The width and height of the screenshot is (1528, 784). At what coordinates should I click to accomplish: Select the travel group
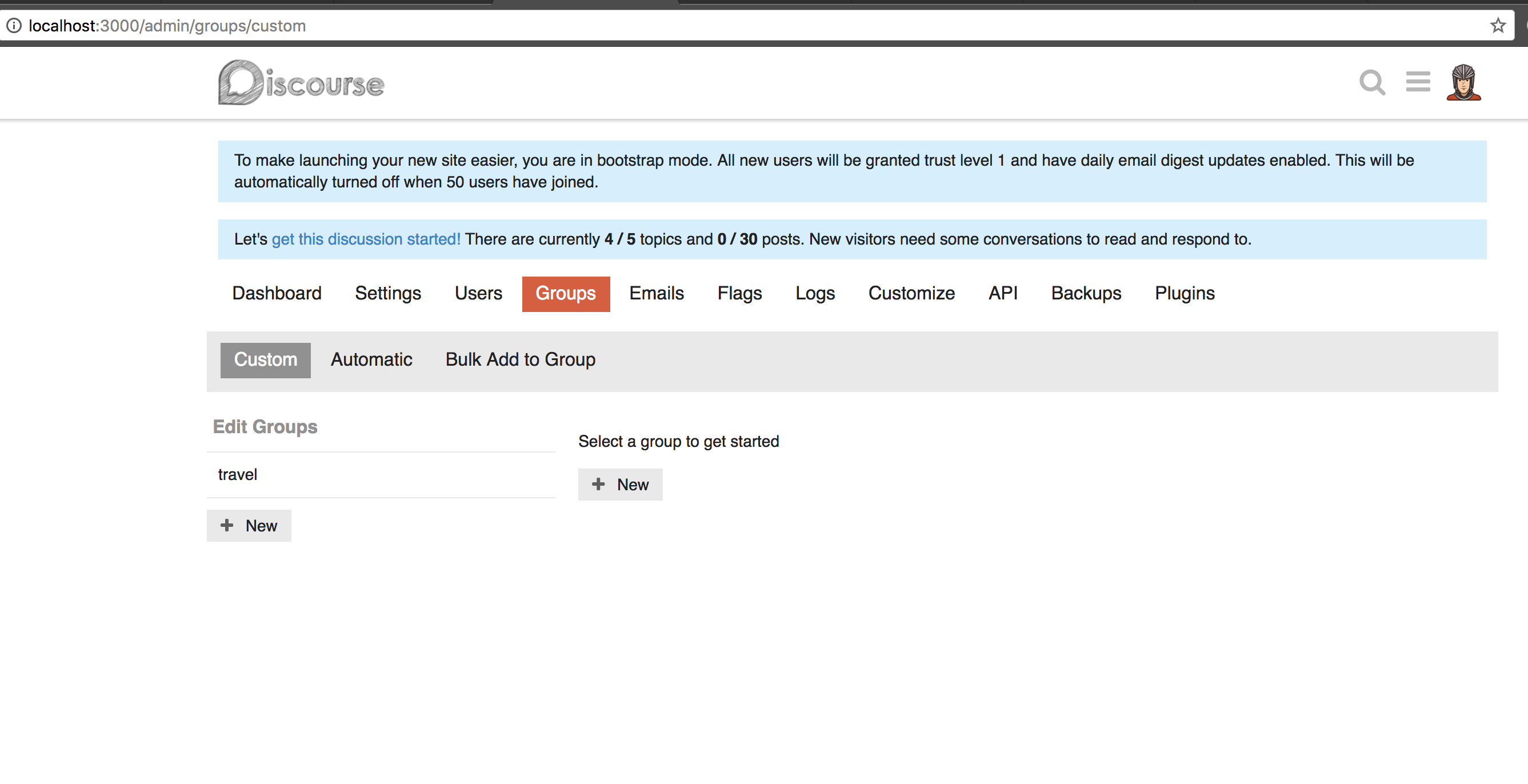(238, 474)
